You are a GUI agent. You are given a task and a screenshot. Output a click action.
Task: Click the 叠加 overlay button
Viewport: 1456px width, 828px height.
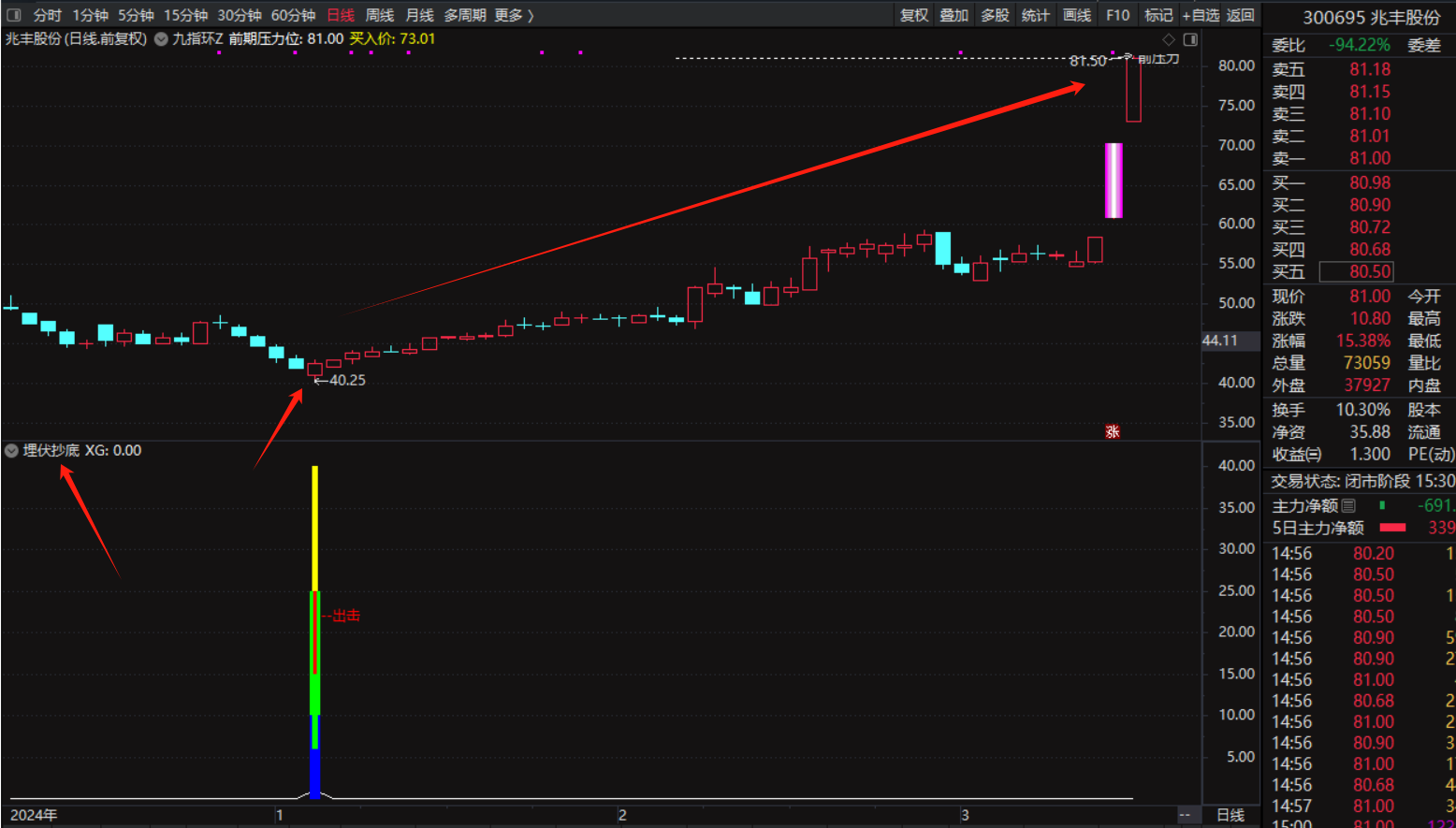954,15
